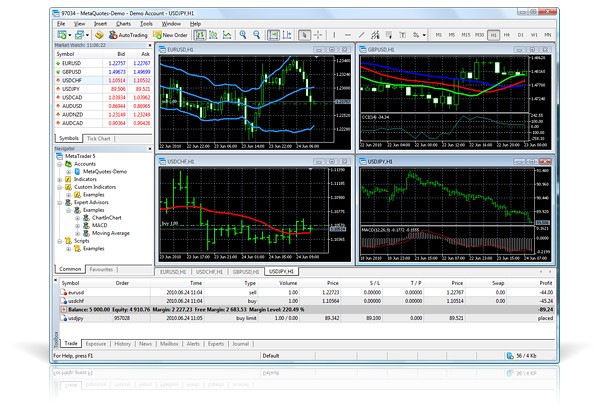Zoom in on the chart with magnifier plus
Image resolution: width=605 pixels, height=414 pixels.
click(x=243, y=35)
